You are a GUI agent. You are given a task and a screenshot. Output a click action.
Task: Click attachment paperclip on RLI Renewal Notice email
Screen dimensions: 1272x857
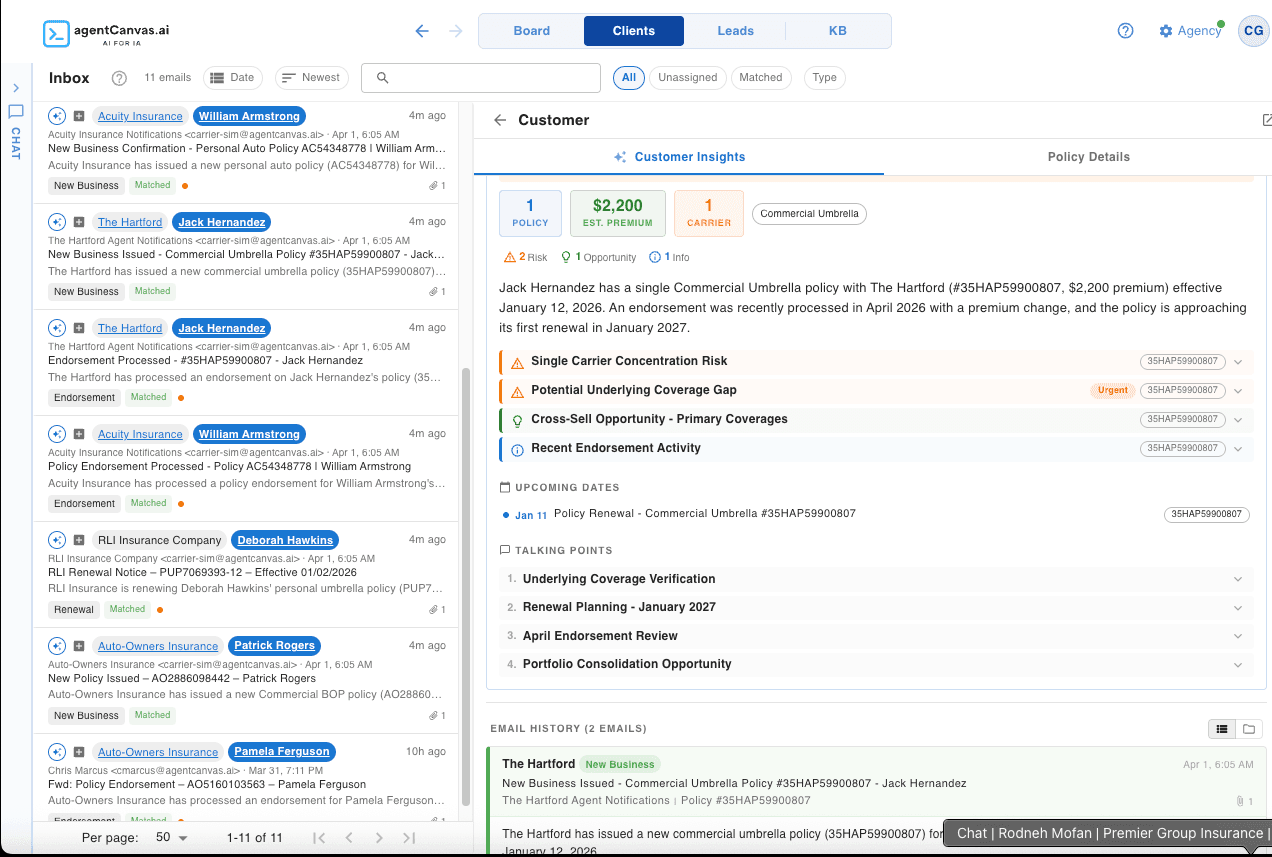(434, 609)
